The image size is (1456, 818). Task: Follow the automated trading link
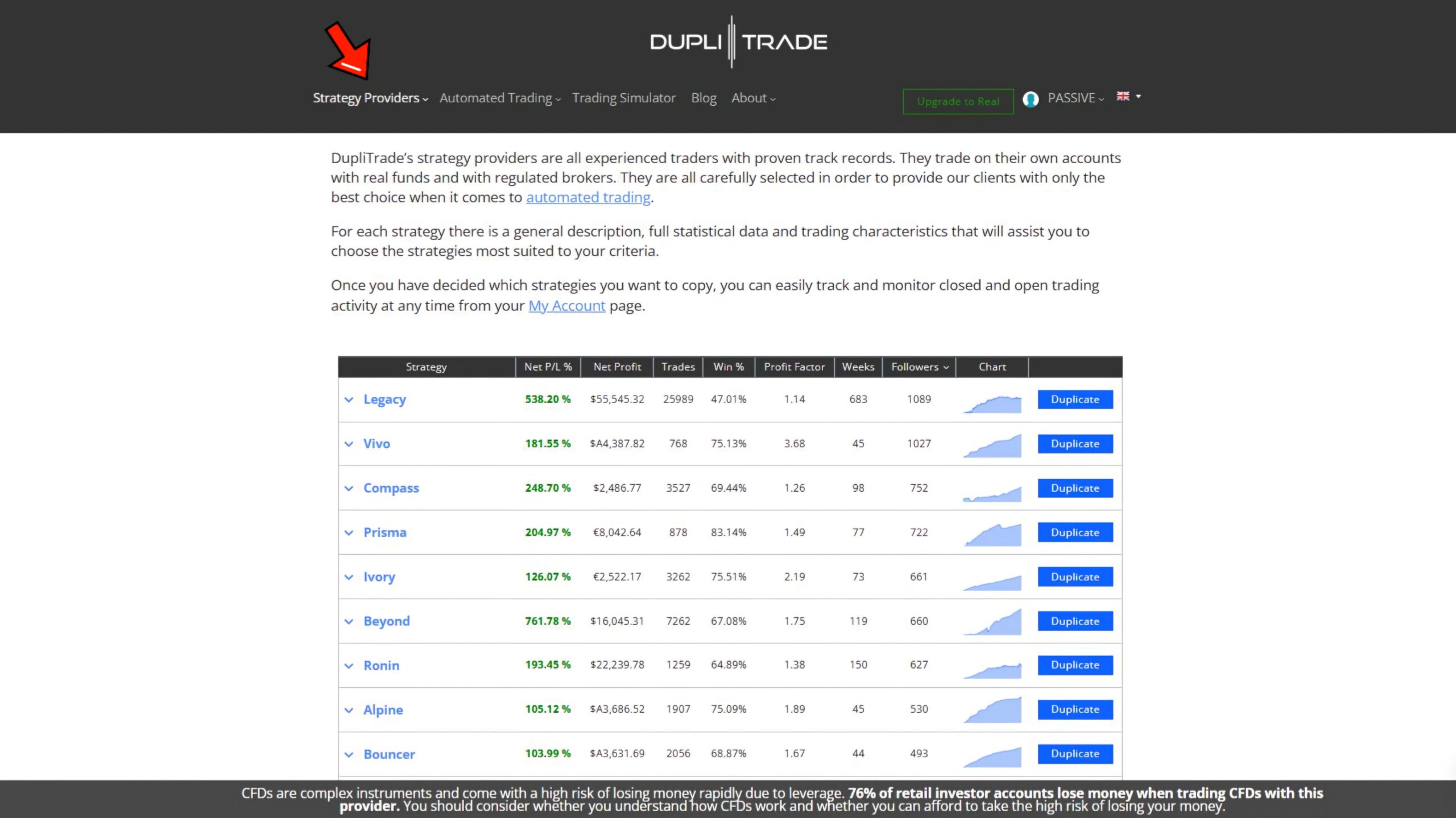coord(588,197)
